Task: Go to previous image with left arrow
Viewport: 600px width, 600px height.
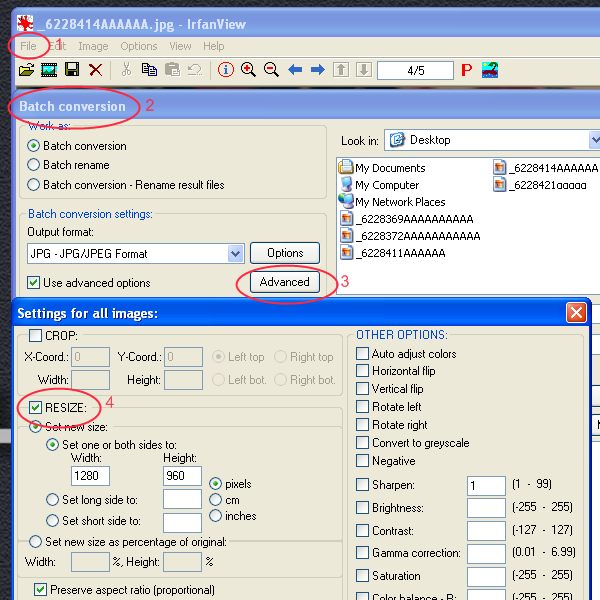Action: tap(295, 70)
